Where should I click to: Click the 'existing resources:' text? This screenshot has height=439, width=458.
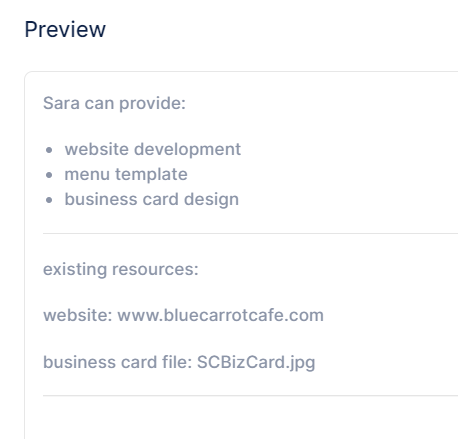(x=121, y=269)
